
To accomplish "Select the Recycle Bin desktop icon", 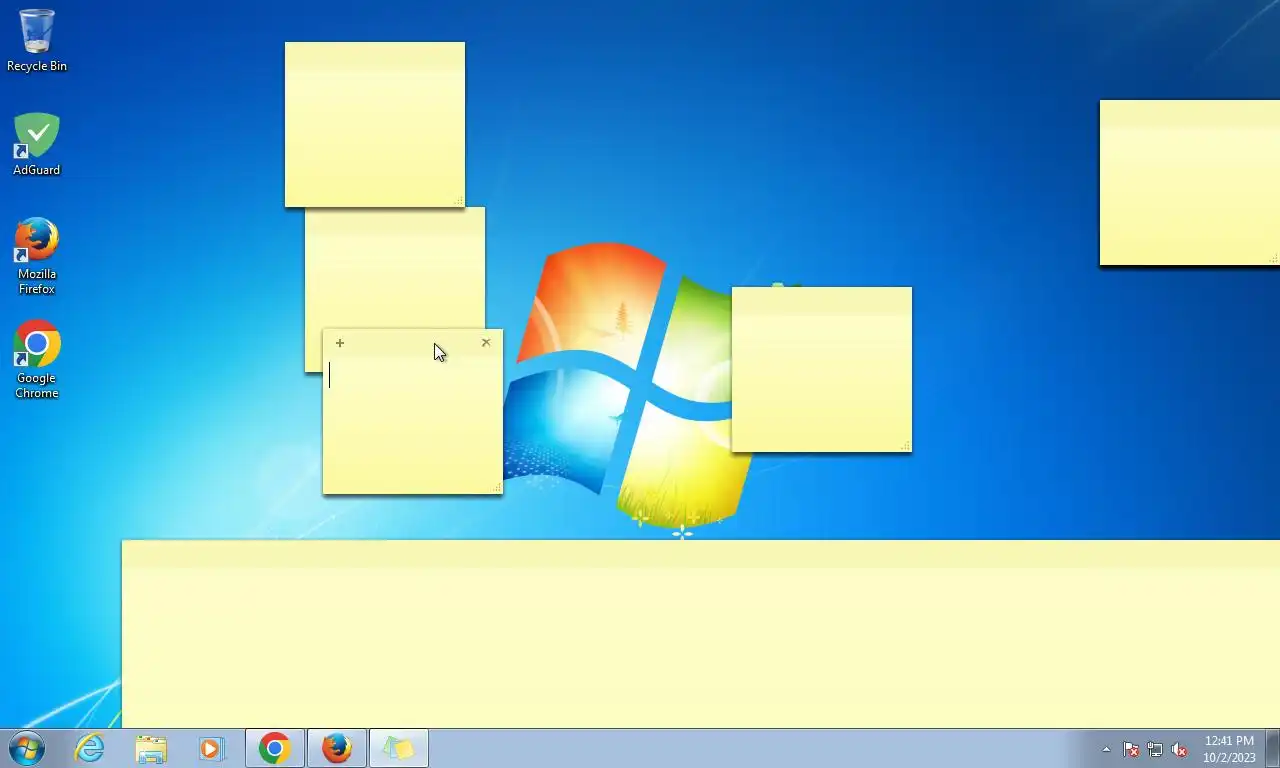I will tap(37, 40).
